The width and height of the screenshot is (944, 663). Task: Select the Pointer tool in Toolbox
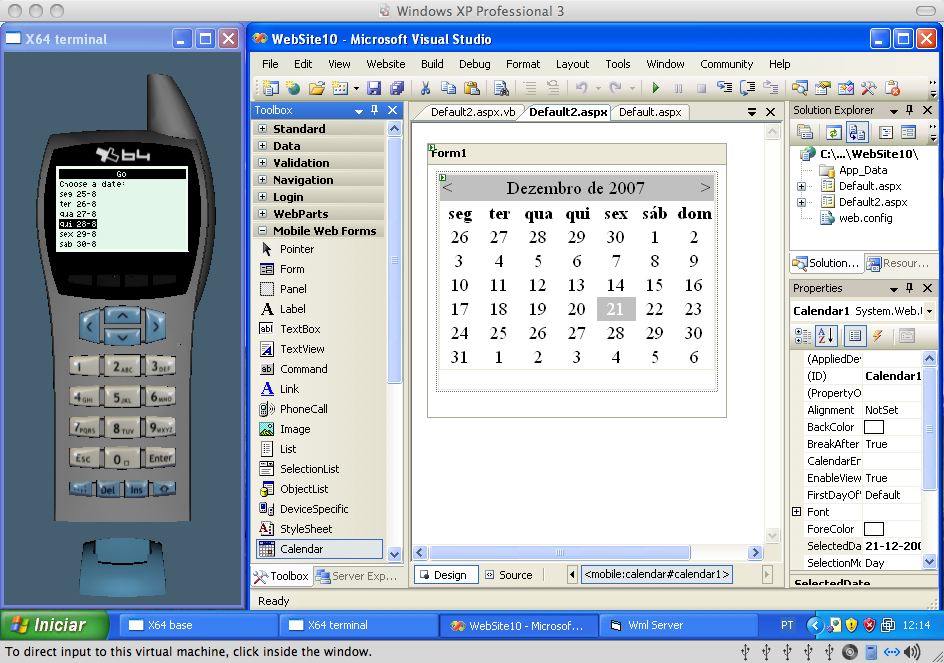pos(320,249)
